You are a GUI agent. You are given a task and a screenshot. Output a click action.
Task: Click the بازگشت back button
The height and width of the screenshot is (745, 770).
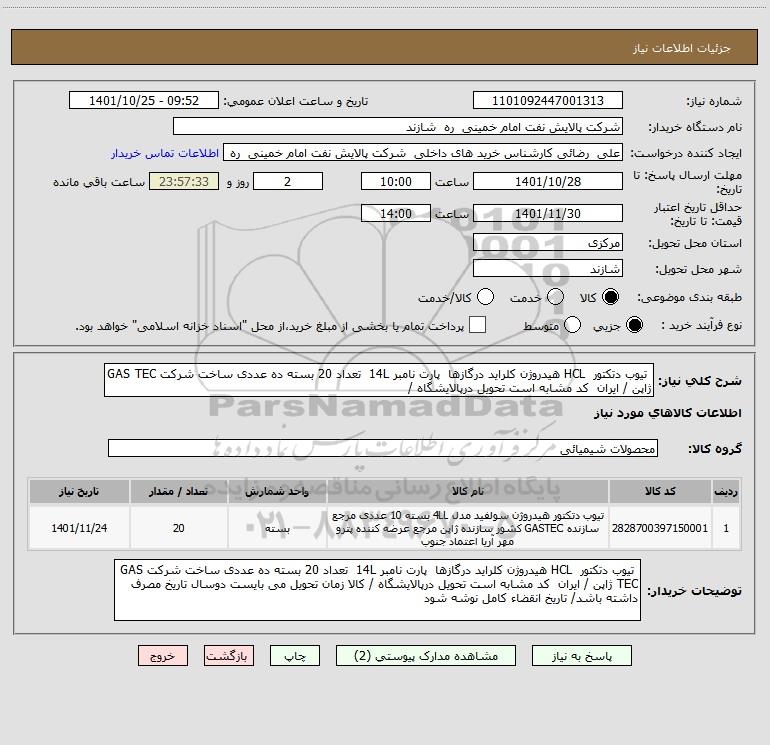click(229, 656)
